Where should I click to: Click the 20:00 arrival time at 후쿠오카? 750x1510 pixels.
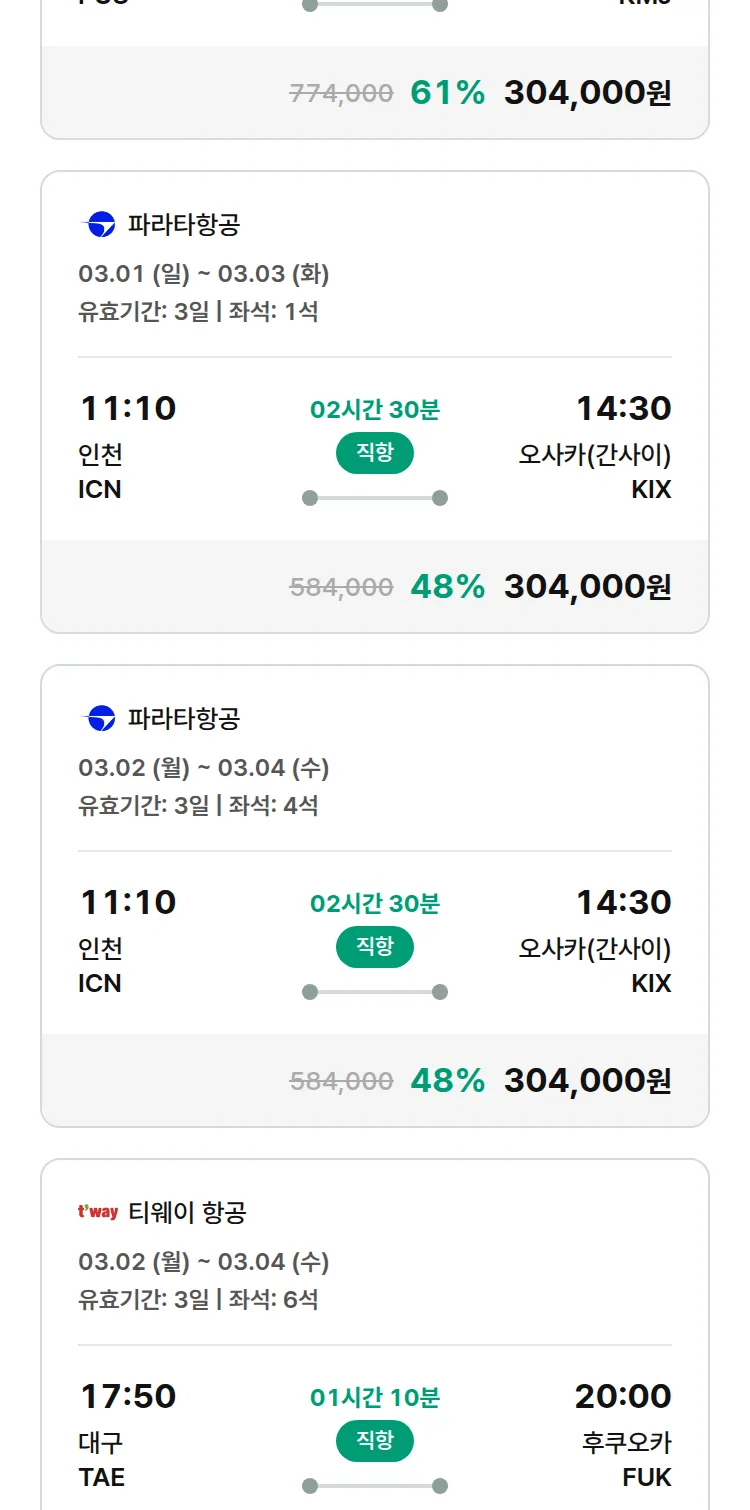622,1396
